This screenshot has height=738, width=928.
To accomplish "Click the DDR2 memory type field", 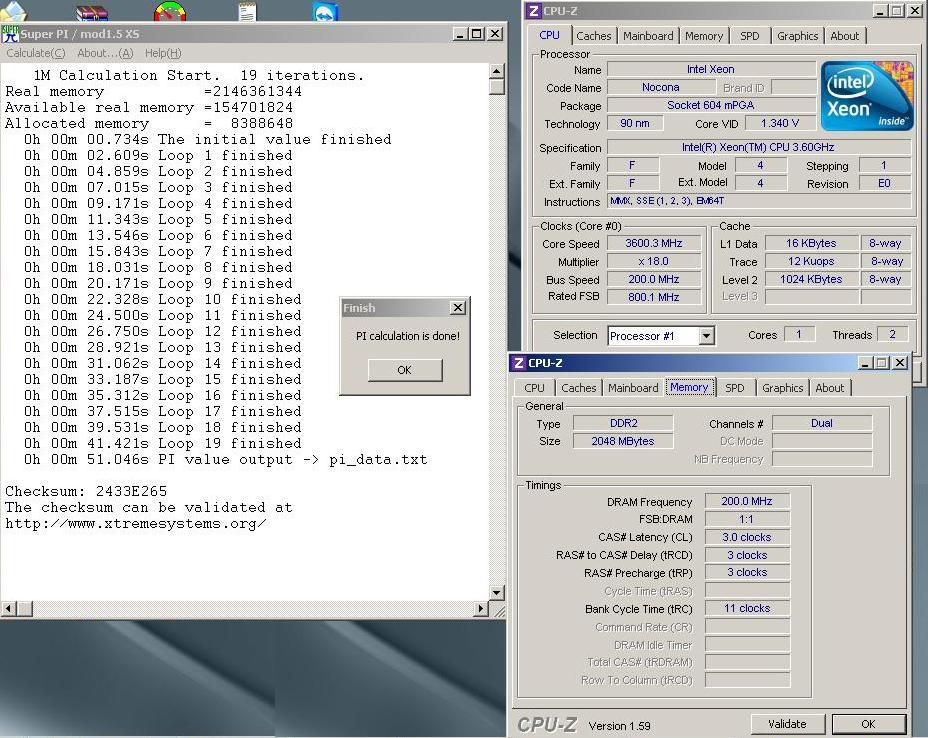I will click(623, 423).
